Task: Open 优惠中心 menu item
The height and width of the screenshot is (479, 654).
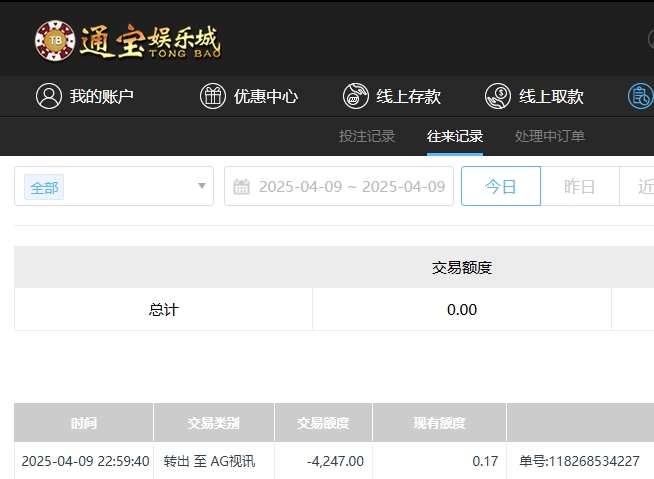Action: (x=249, y=96)
